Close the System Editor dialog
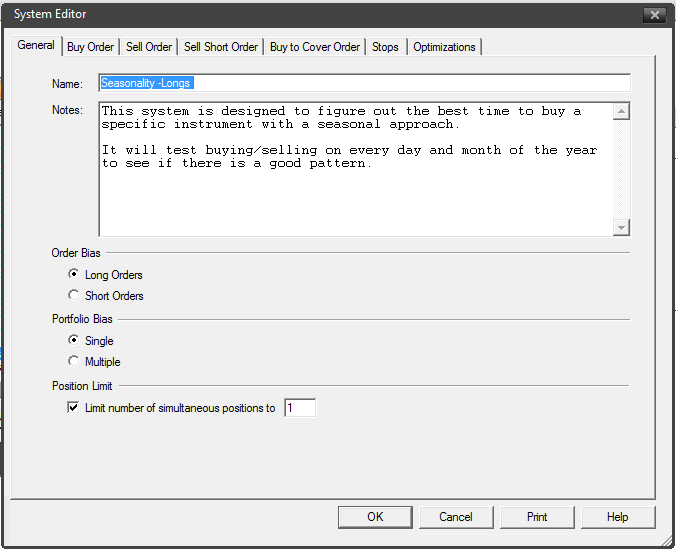This screenshot has height=549, width=676. click(x=655, y=15)
